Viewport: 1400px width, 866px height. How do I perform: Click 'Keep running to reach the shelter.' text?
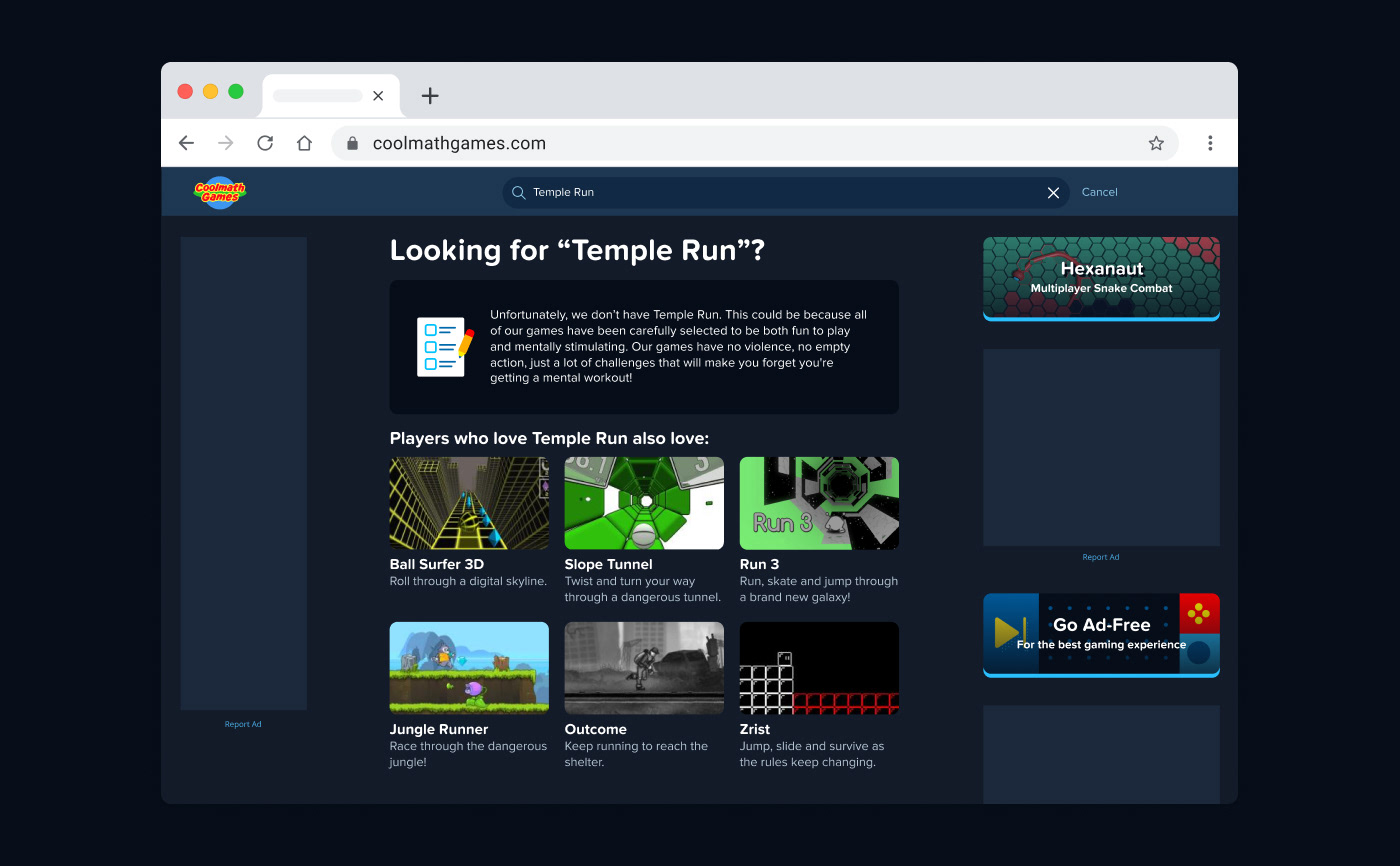(x=636, y=754)
